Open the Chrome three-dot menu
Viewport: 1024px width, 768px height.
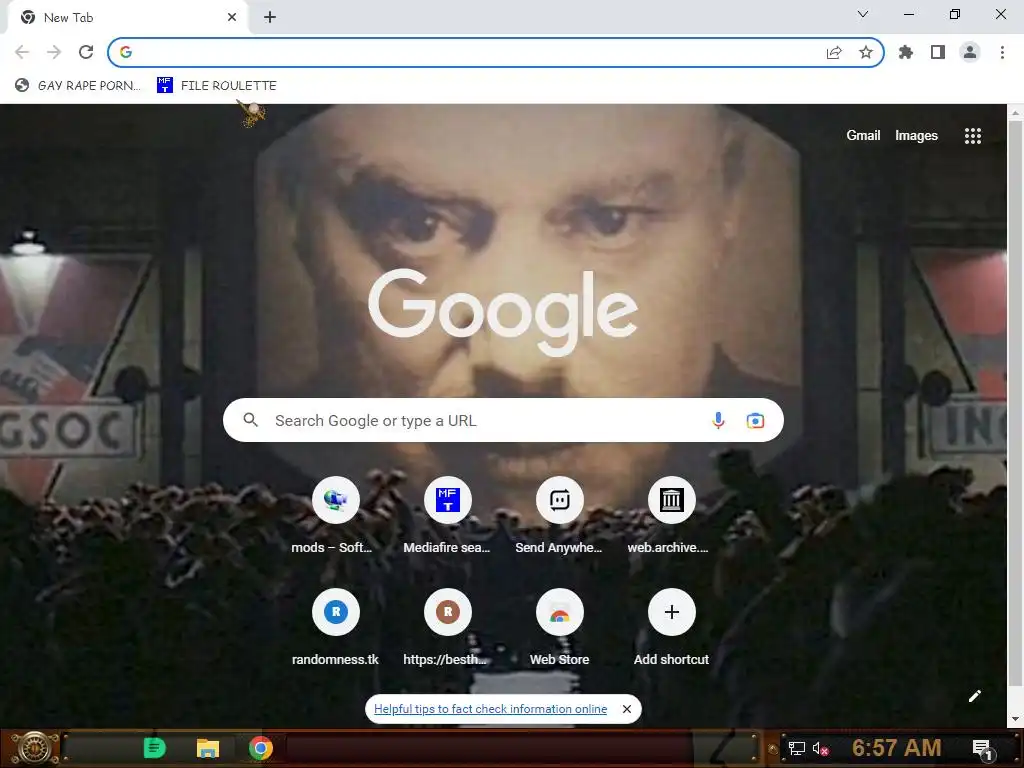coord(1002,52)
